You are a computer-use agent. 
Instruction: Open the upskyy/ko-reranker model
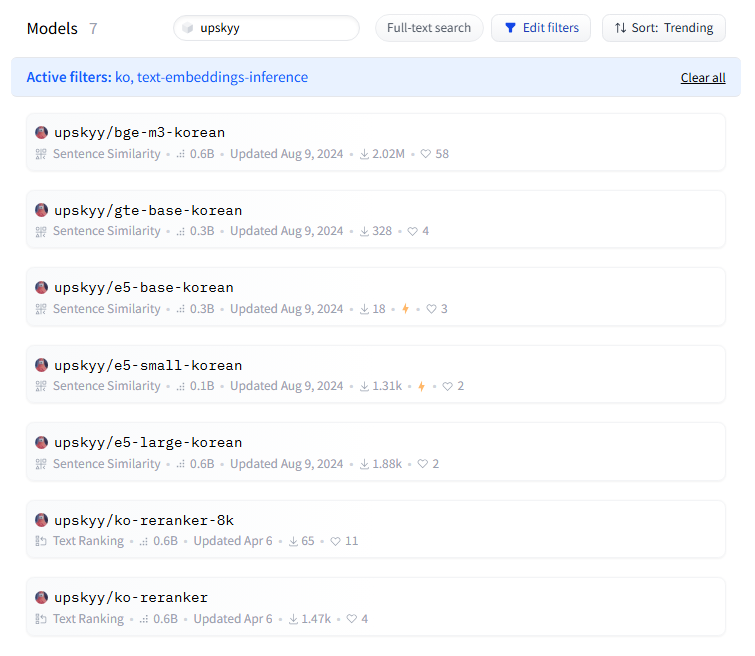click(376, 607)
